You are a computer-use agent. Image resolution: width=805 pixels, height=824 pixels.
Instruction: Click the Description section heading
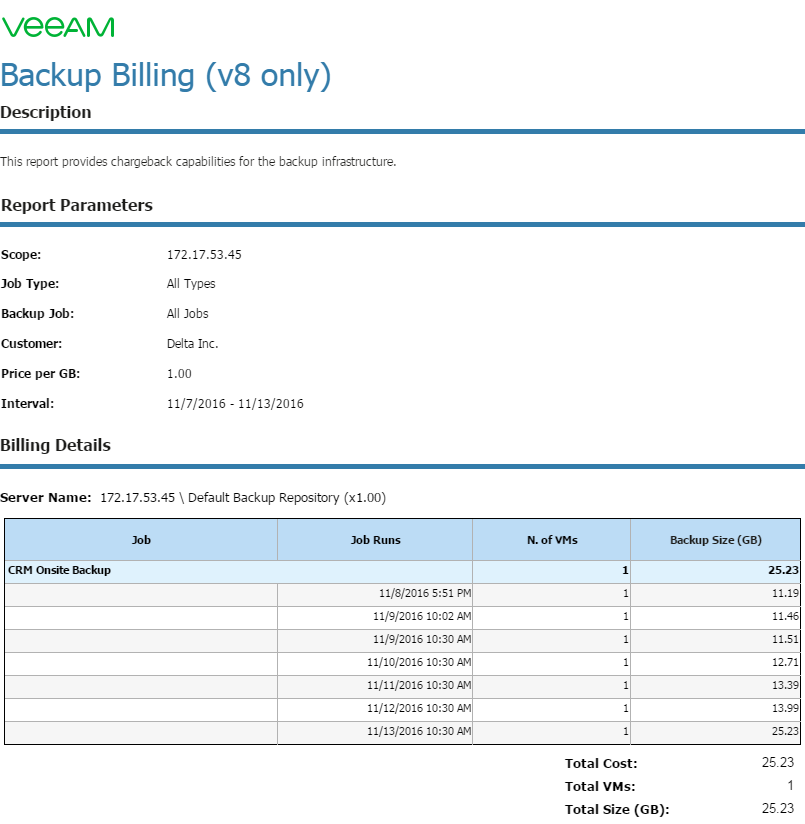[x=46, y=112]
